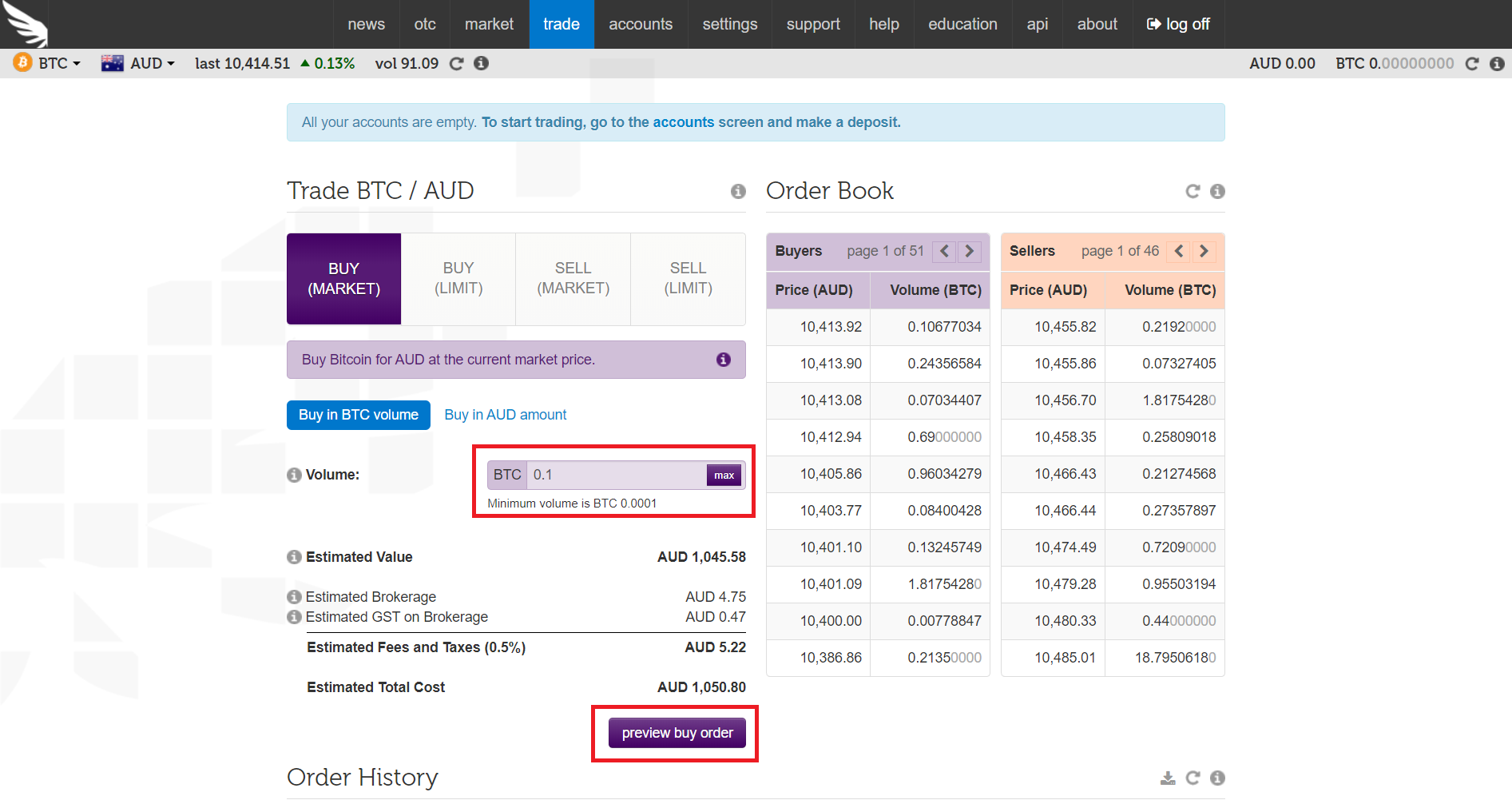1512x808 pixels.
Task: Go to next page of Buyers
Action: click(x=970, y=251)
